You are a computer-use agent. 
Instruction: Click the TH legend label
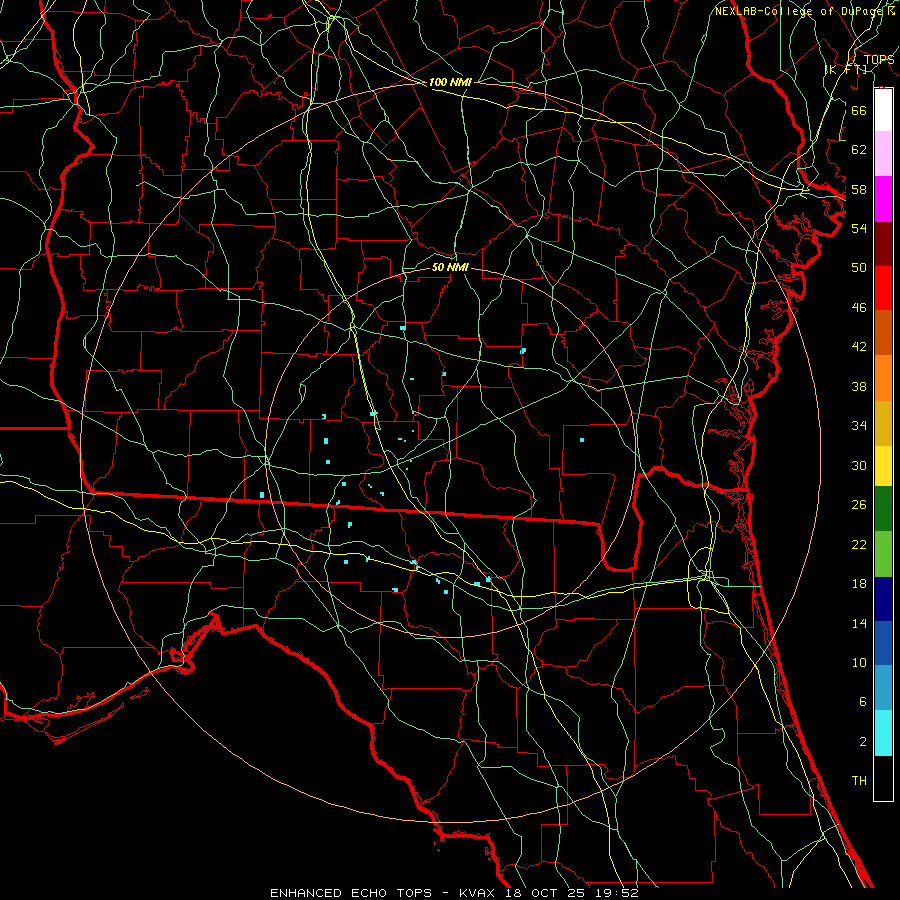pyautogui.click(x=859, y=780)
